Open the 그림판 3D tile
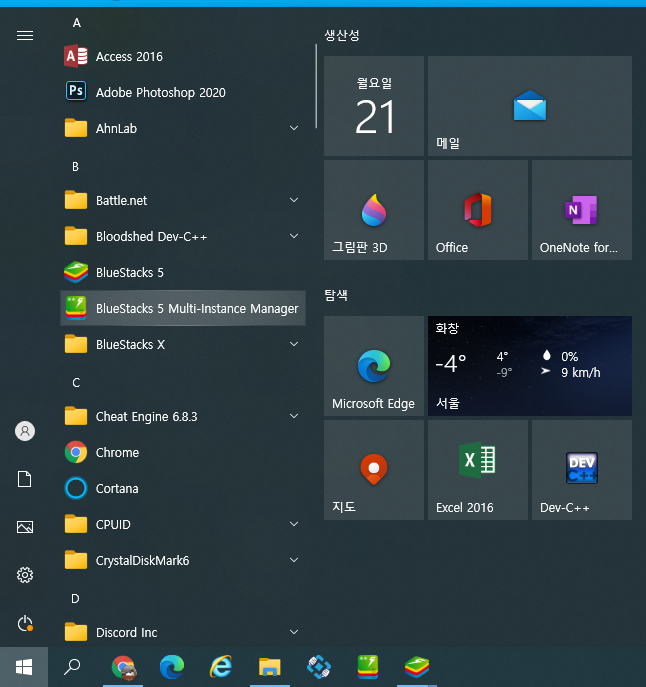 pos(374,210)
